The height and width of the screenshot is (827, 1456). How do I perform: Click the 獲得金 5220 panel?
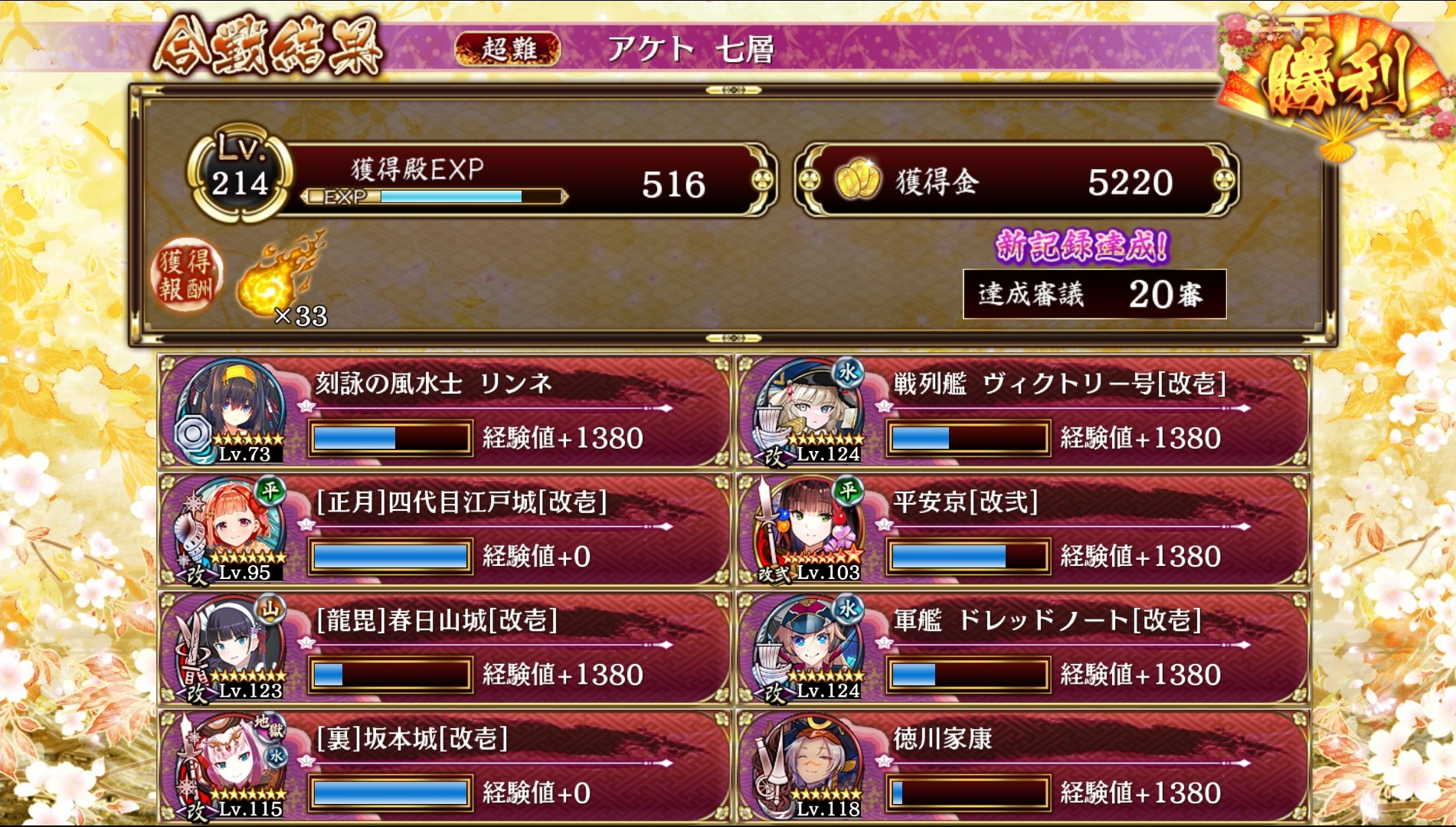(1016, 181)
